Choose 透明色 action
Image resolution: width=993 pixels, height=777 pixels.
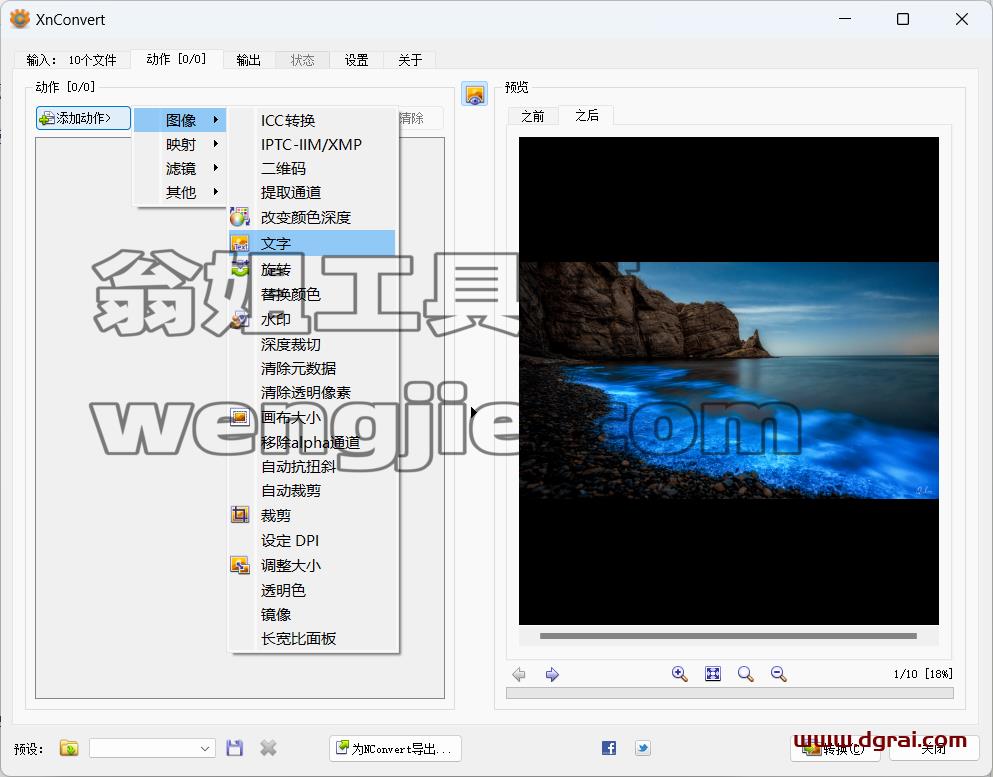point(313,590)
